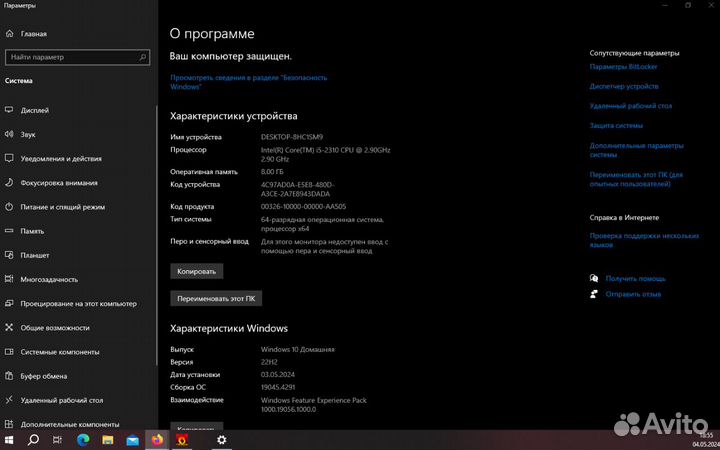Open Microsoft Edge from the taskbar
The width and height of the screenshot is (720, 450).
[83, 439]
